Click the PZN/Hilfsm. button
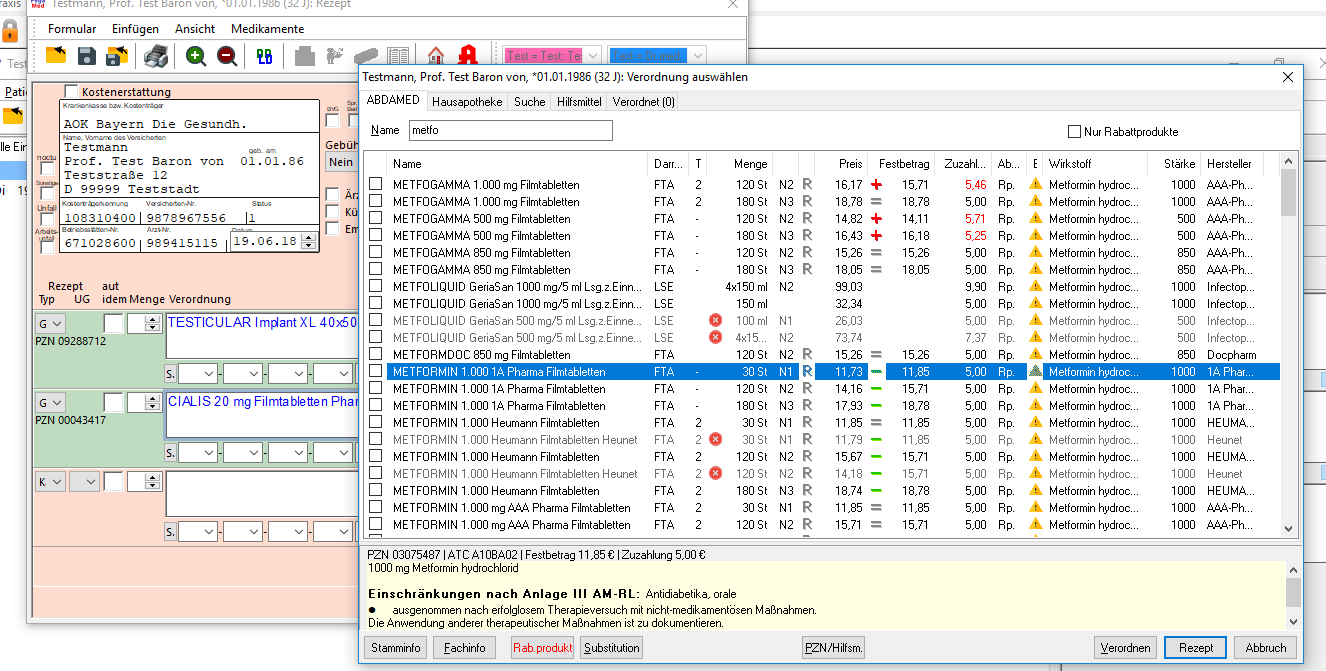Viewport: 1326px width, 671px height. [x=834, y=647]
